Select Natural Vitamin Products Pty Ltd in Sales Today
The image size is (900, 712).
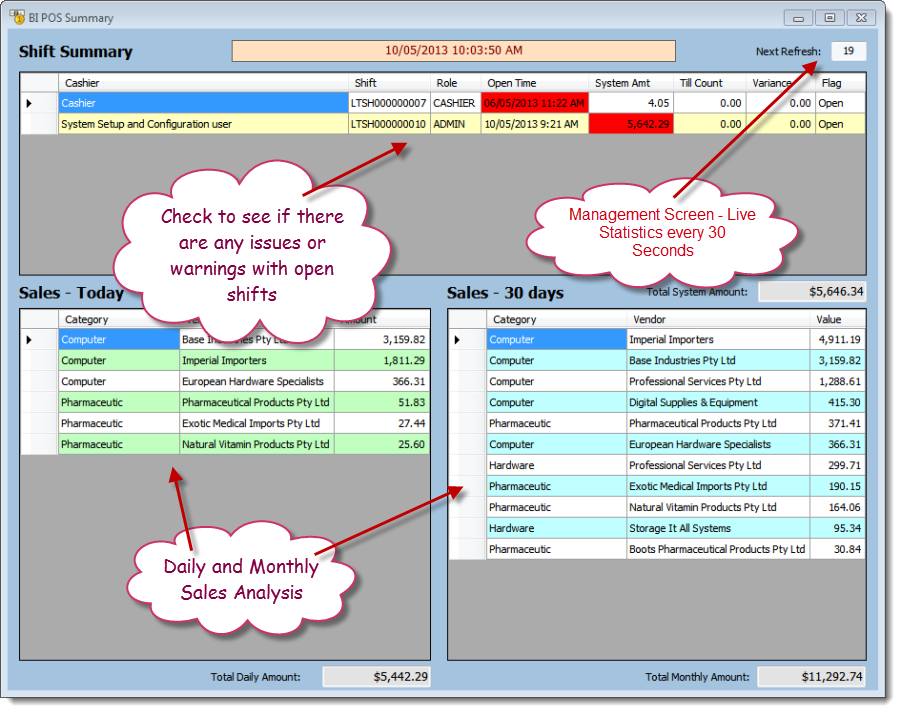257,444
